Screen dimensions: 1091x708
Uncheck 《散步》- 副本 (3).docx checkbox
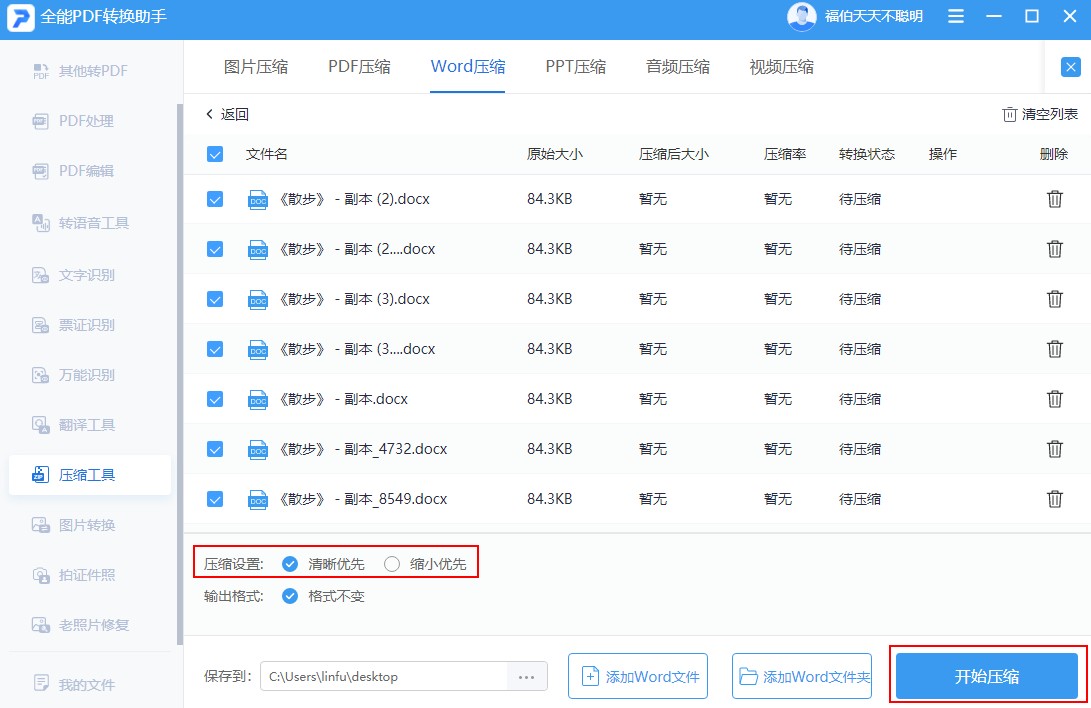click(215, 299)
